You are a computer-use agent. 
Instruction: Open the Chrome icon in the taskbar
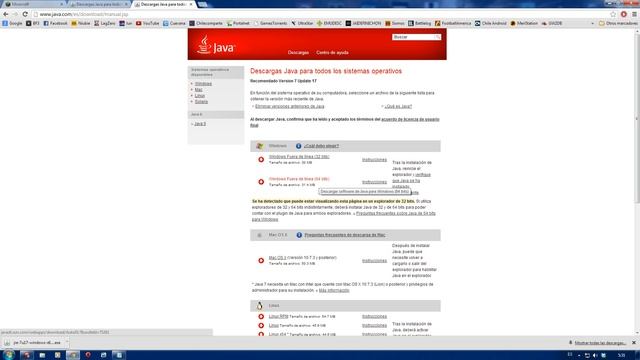point(73,355)
